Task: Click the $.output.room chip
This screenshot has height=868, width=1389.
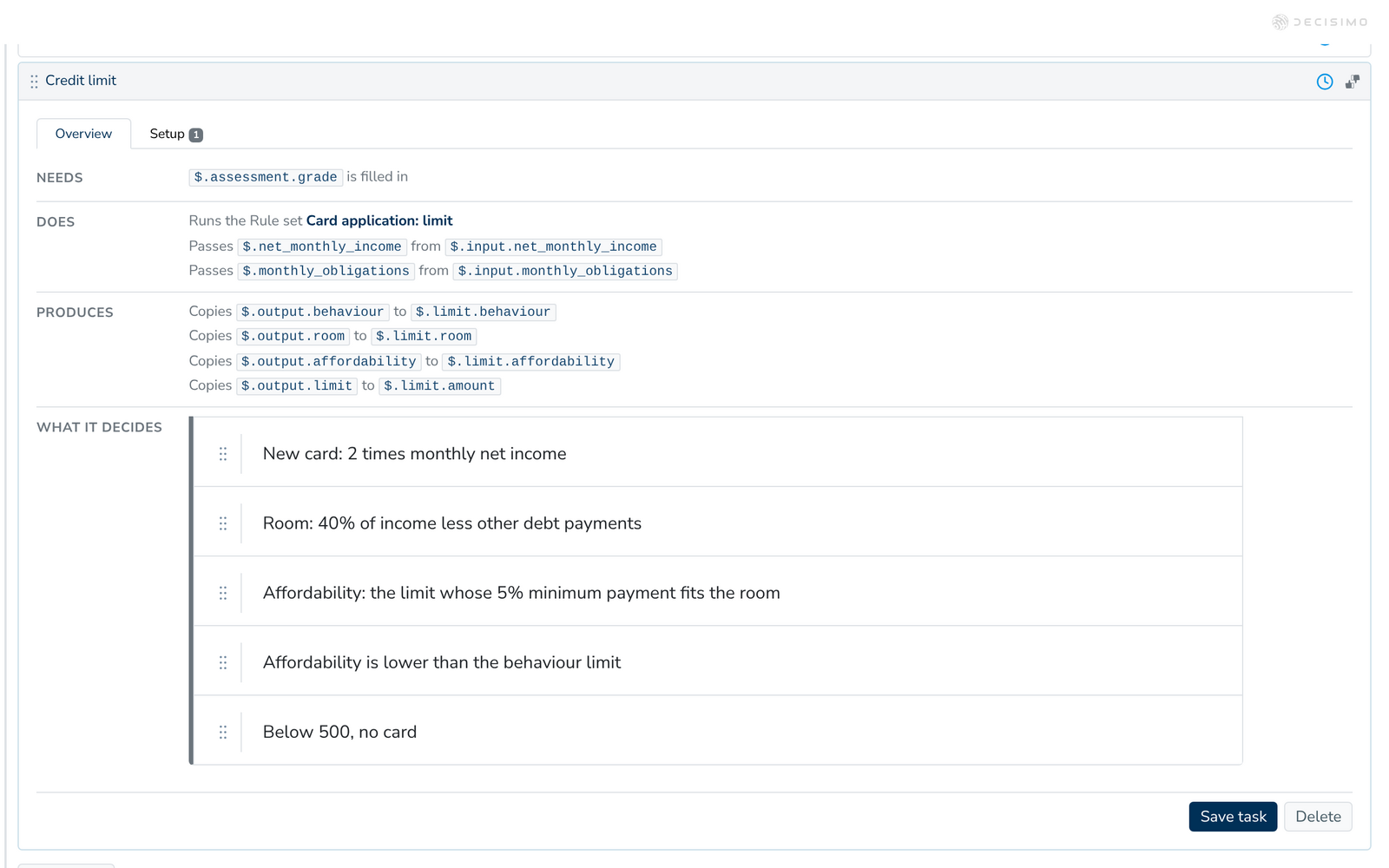Action: pos(293,336)
